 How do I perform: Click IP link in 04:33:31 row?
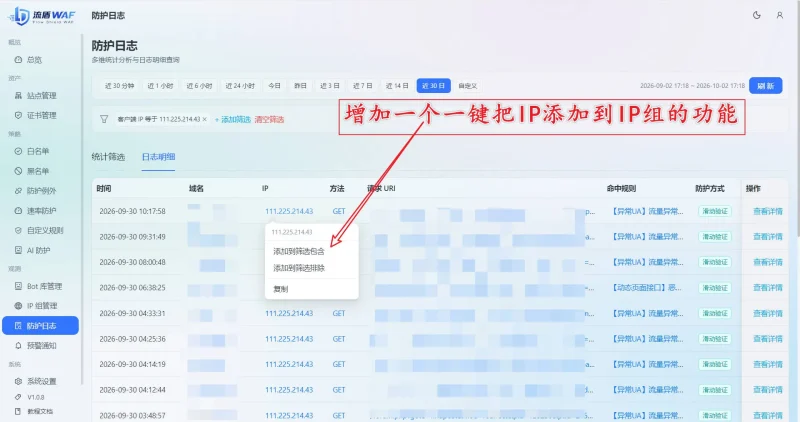[289, 313]
